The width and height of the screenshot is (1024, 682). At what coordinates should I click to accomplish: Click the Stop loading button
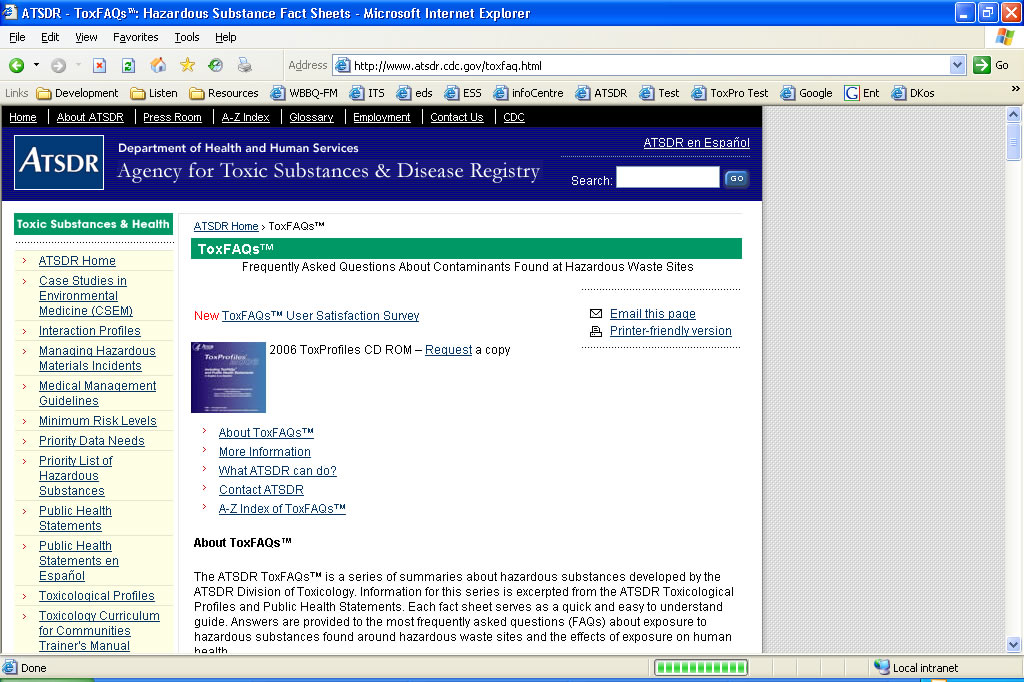click(x=99, y=65)
